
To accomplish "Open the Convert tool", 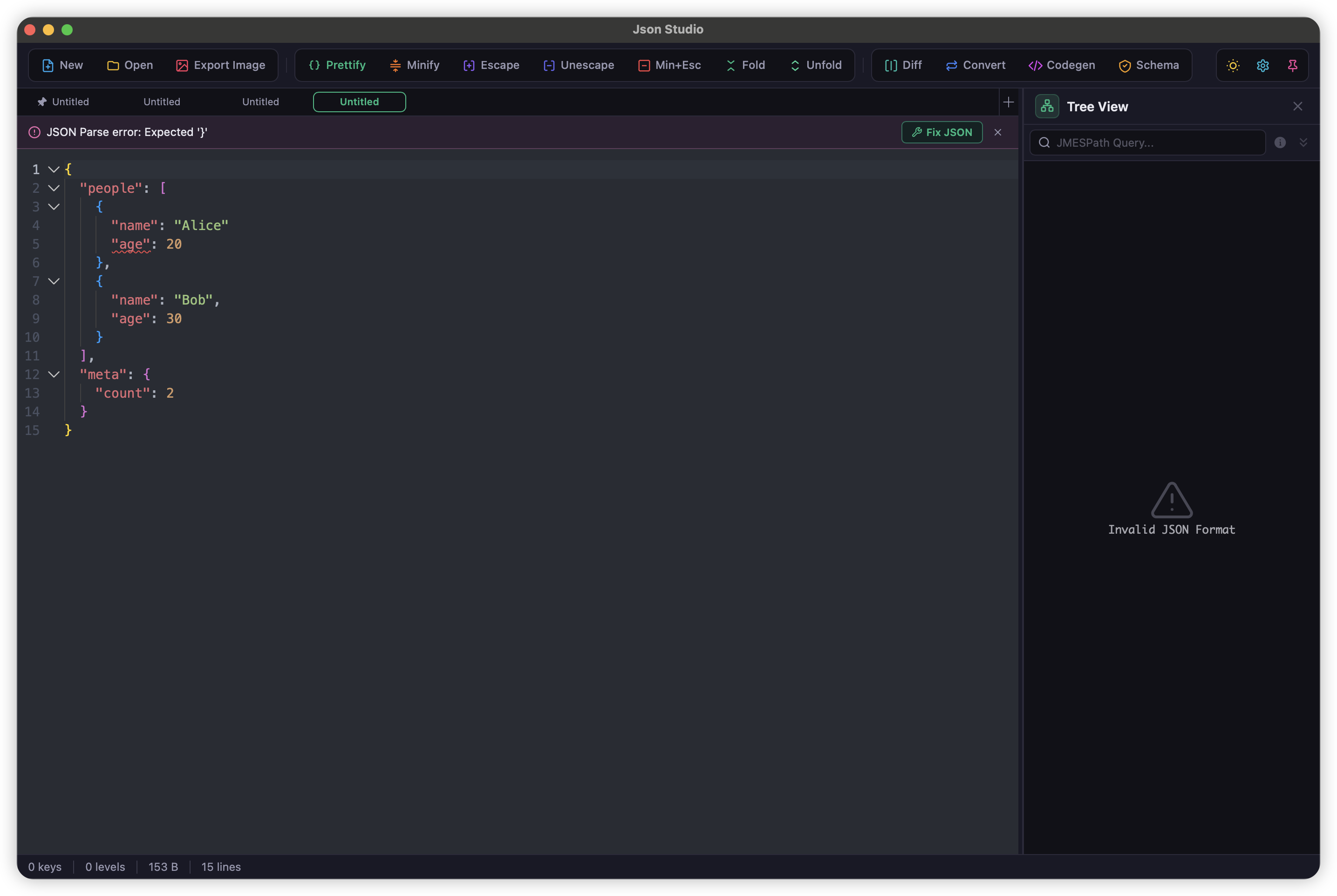I will (975, 65).
